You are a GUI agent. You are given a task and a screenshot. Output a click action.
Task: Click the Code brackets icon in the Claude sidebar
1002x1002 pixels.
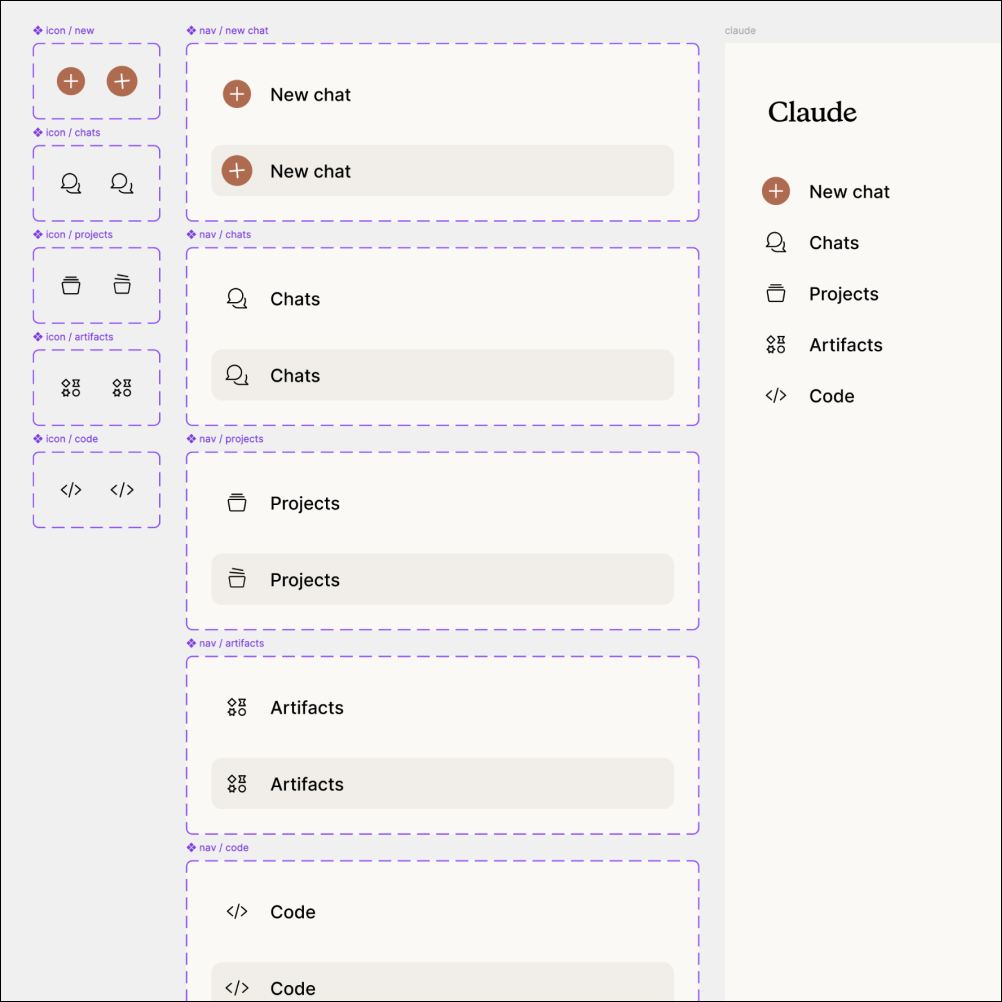(x=776, y=396)
